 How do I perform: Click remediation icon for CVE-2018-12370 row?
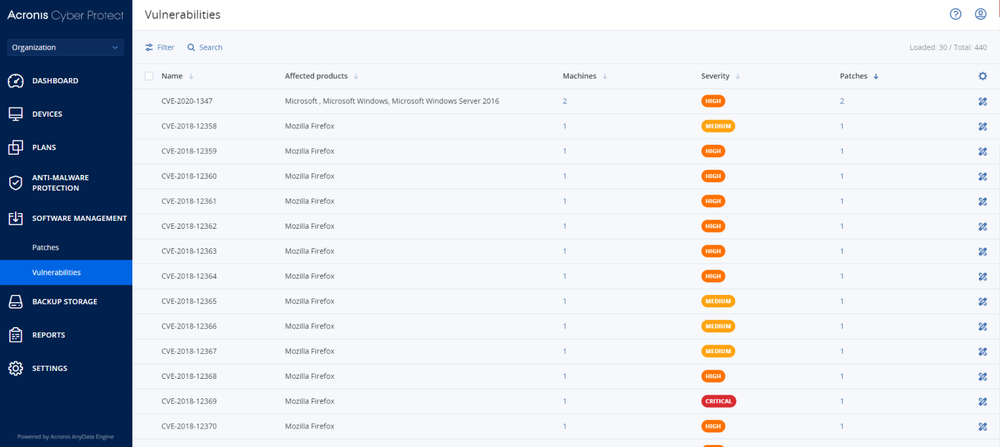click(982, 426)
